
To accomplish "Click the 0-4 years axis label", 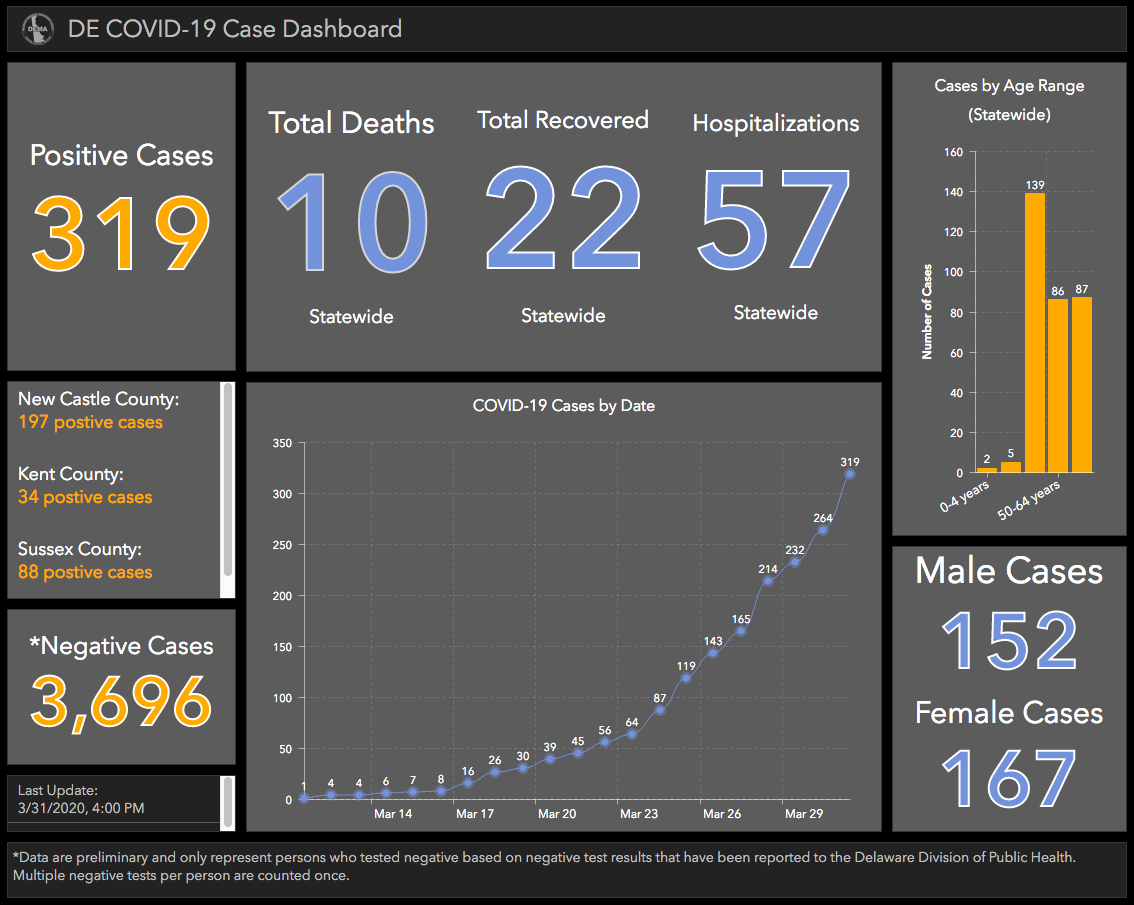I will [964, 496].
